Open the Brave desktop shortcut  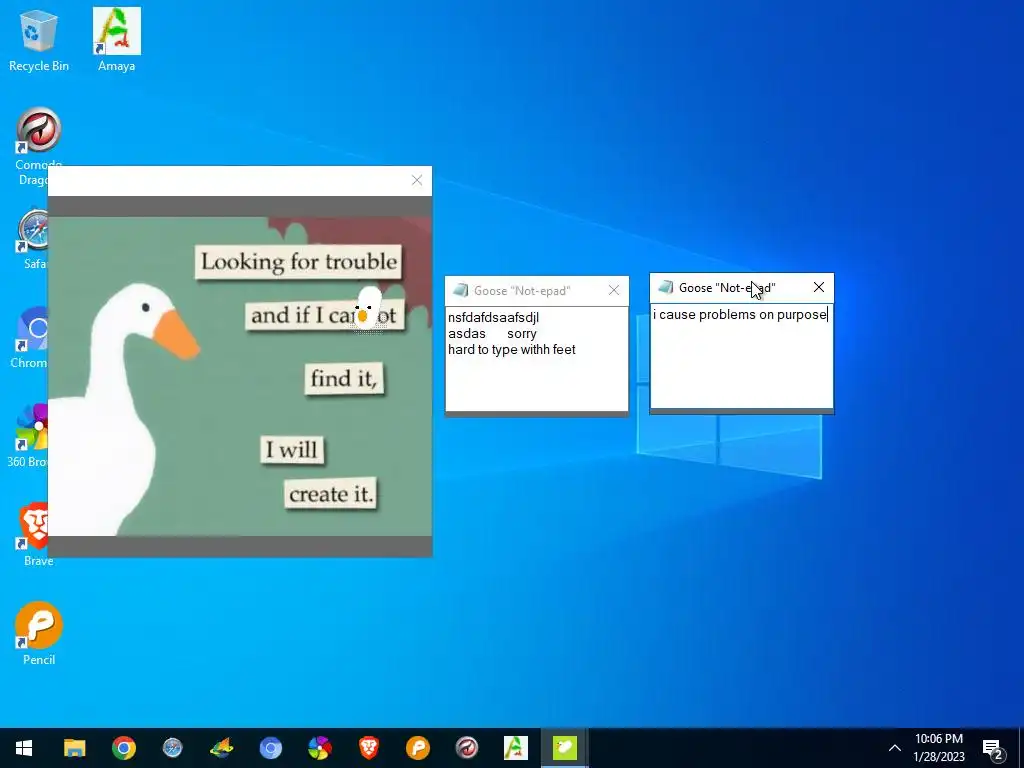click(36, 534)
